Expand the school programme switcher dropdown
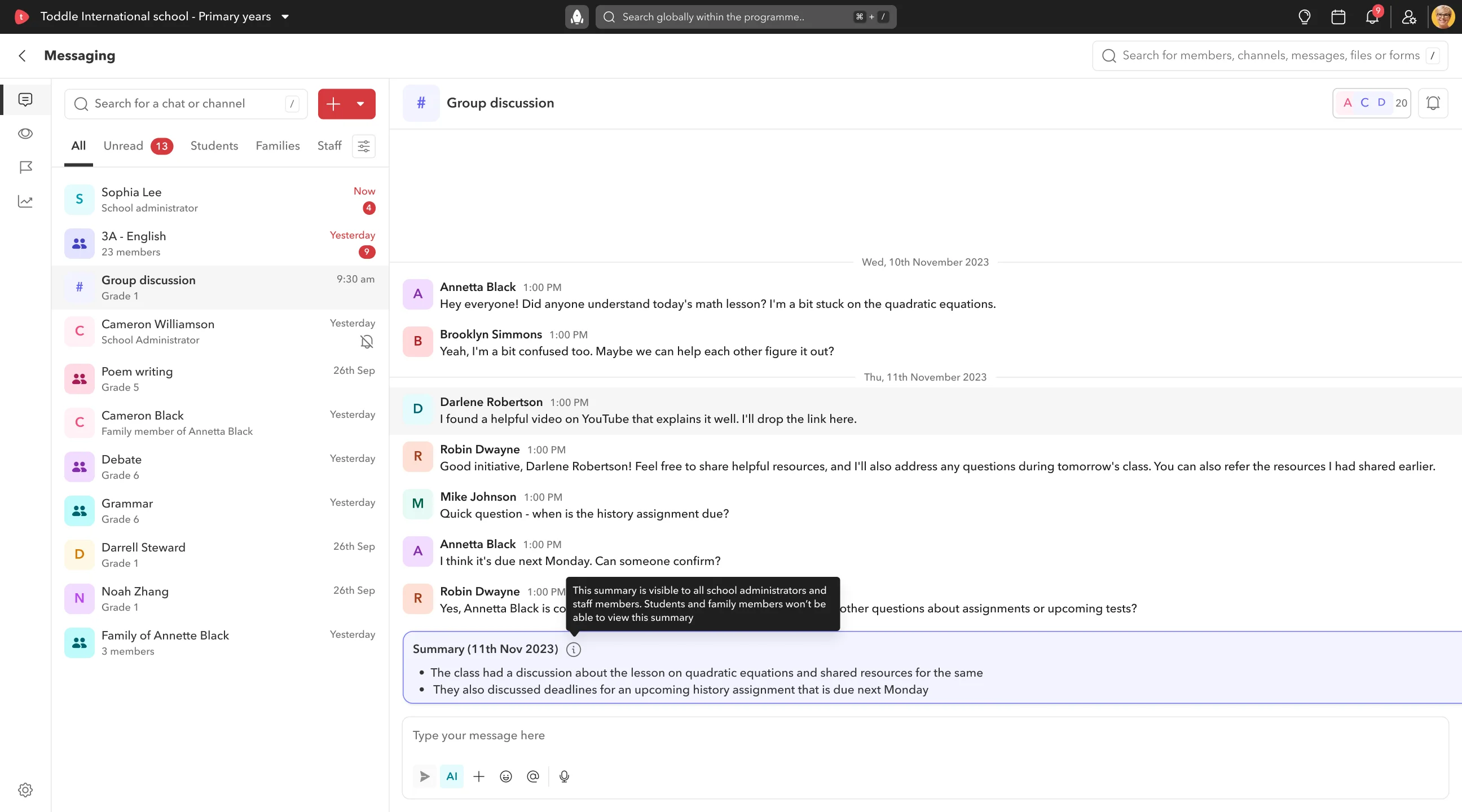The height and width of the screenshot is (812, 1462). (x=285, y=17)
